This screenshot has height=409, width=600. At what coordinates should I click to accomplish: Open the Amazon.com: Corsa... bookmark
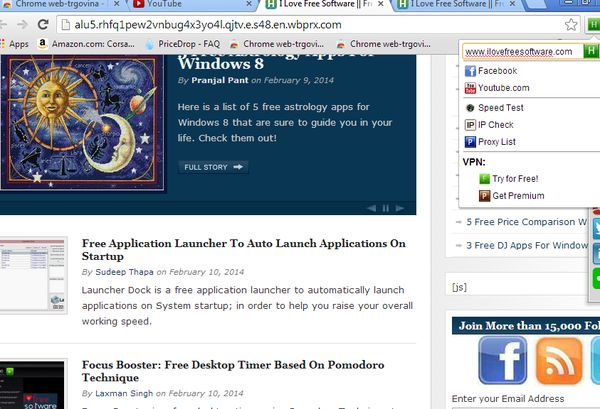pyautogui.click(x=86, y=44)
